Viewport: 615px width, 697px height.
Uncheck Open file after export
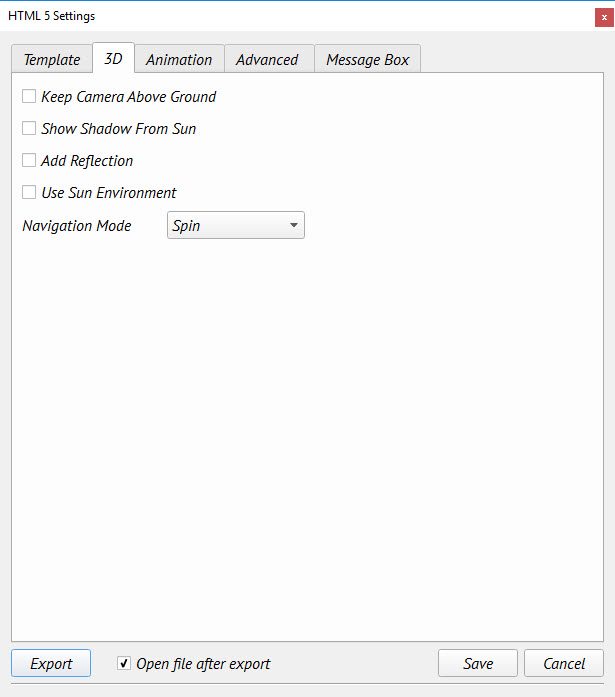124,663
